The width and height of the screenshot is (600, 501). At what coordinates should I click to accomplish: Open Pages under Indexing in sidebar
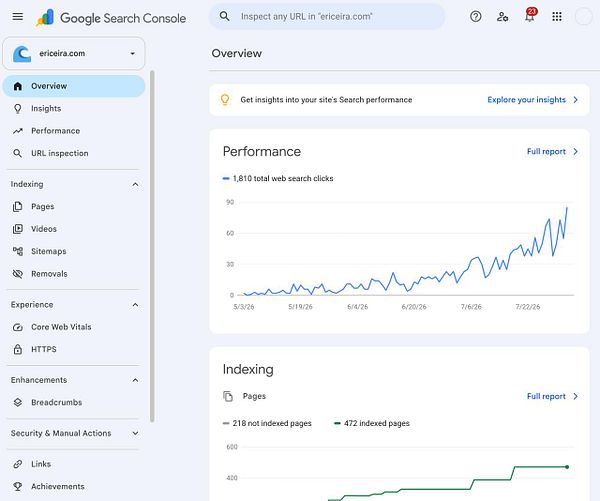point(74,207)
